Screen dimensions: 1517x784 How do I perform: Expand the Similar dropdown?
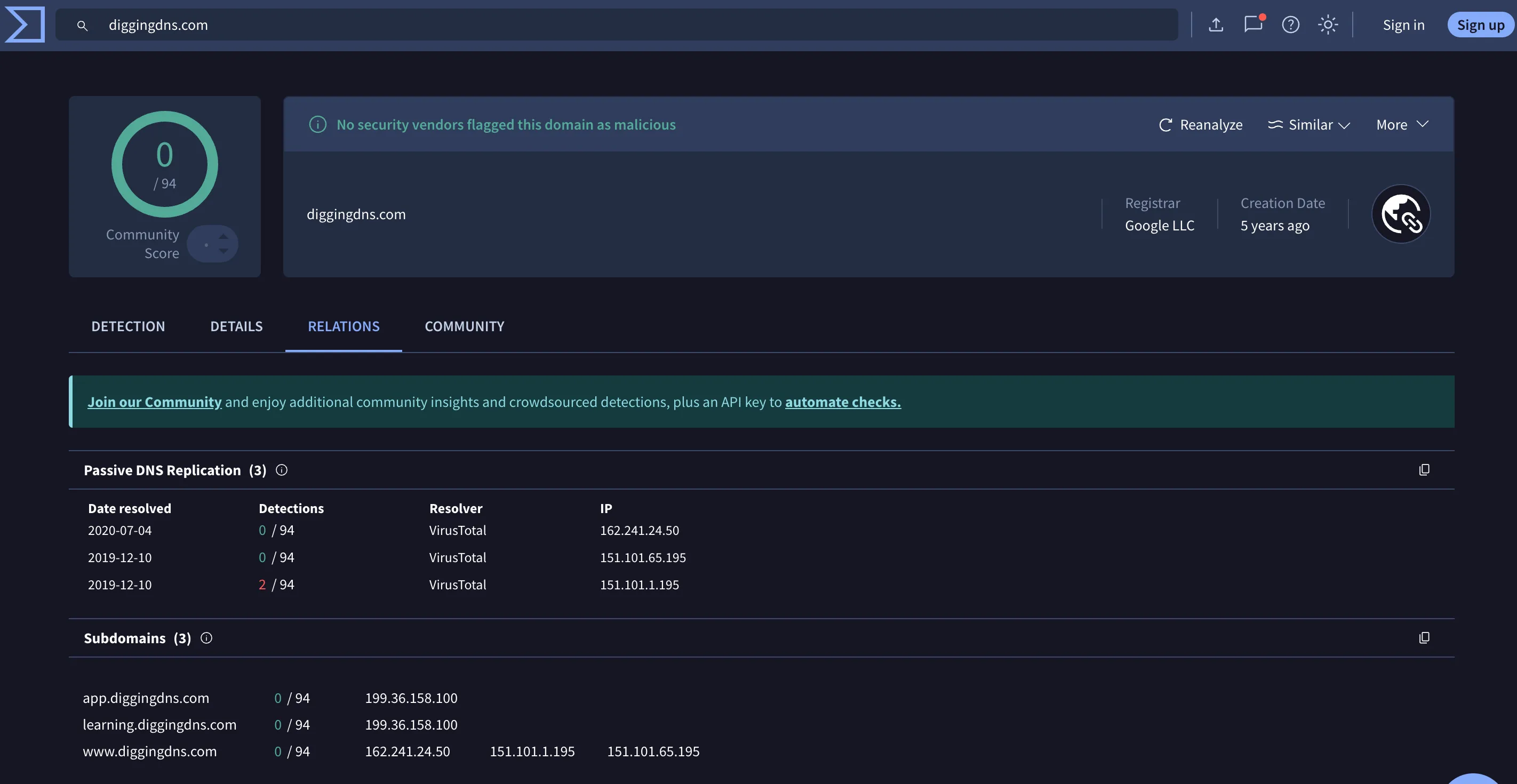[1308, 124]
